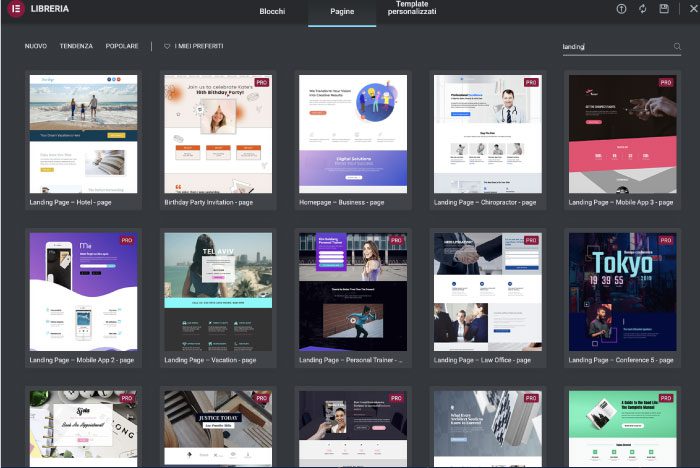The width and height of the screenshot is (700, 468).
Task: Select the Homepage – Business template thumbnail
Action: pos(353,134)
